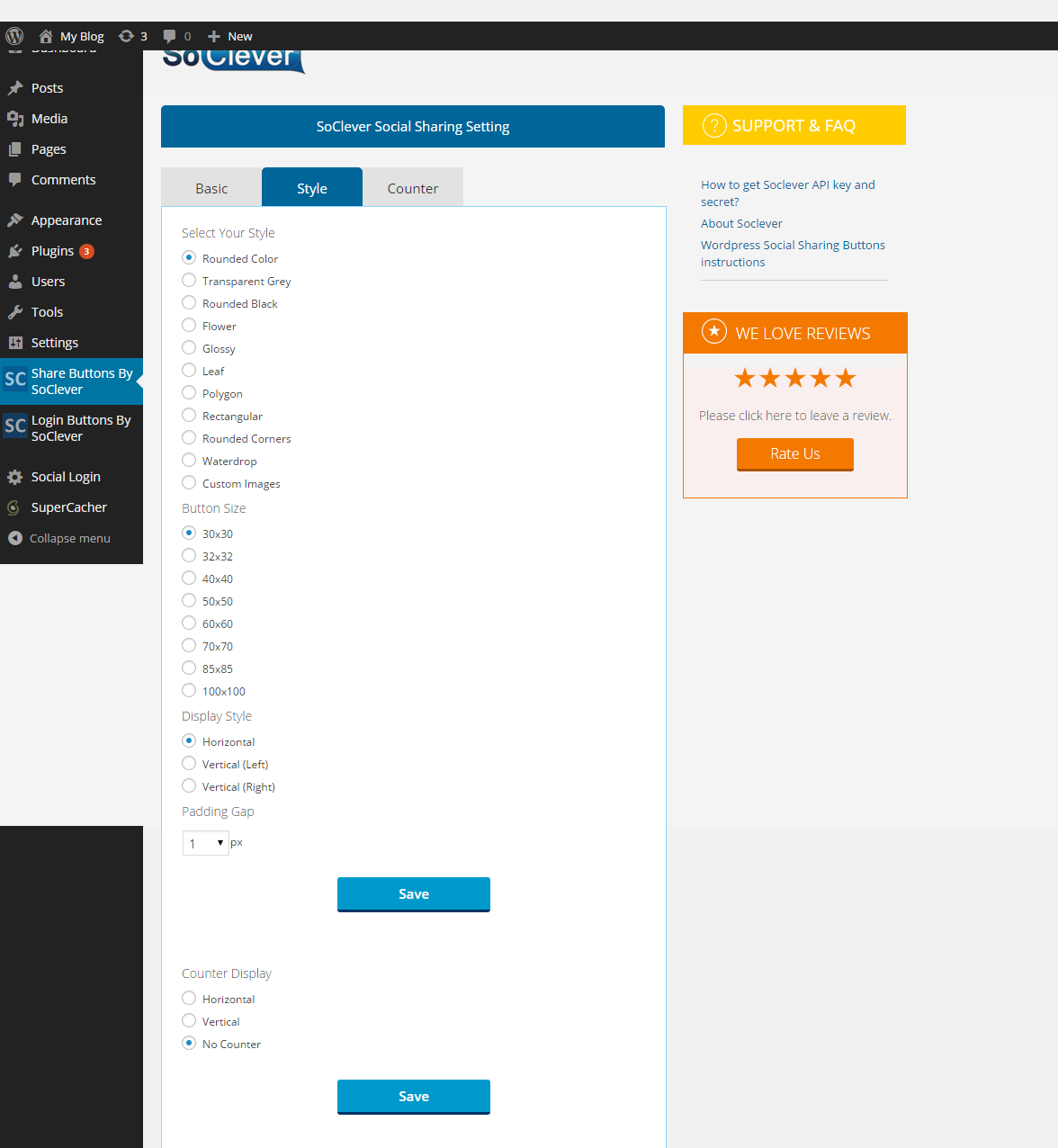Click SC icon for Login Buttons
Screen dimensions: 1058x1148
click(15, 426)
